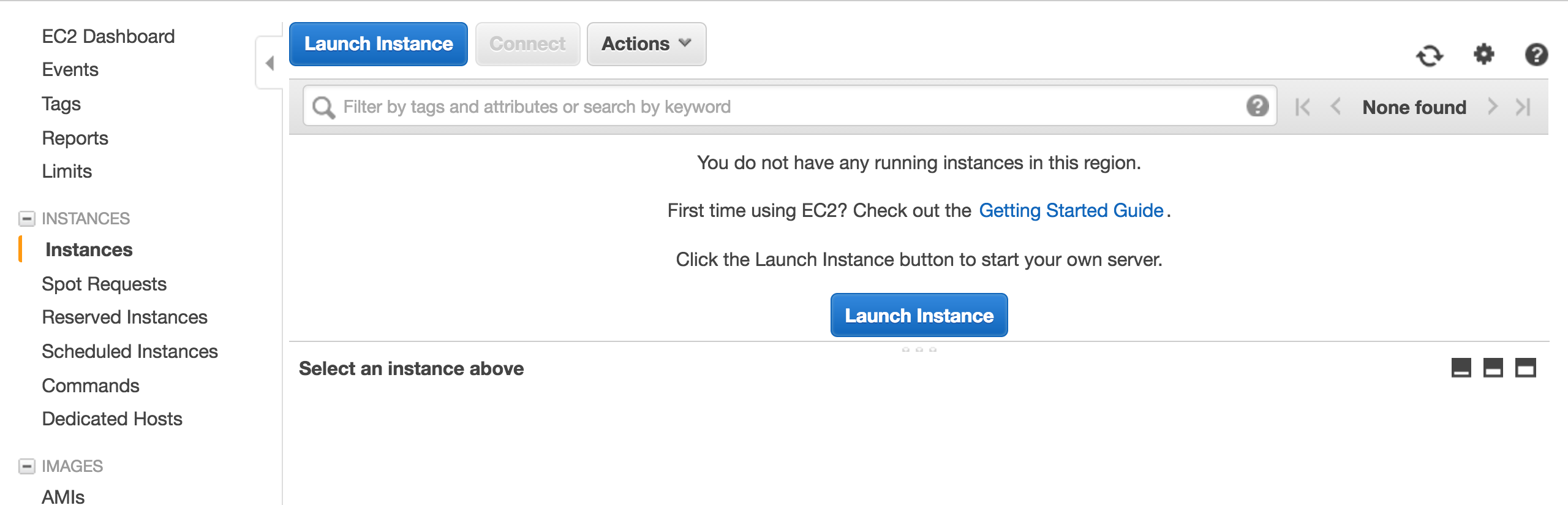Open Tags in sidebar
This screenshot has height=505, width=1568.
tap(61, 104)
